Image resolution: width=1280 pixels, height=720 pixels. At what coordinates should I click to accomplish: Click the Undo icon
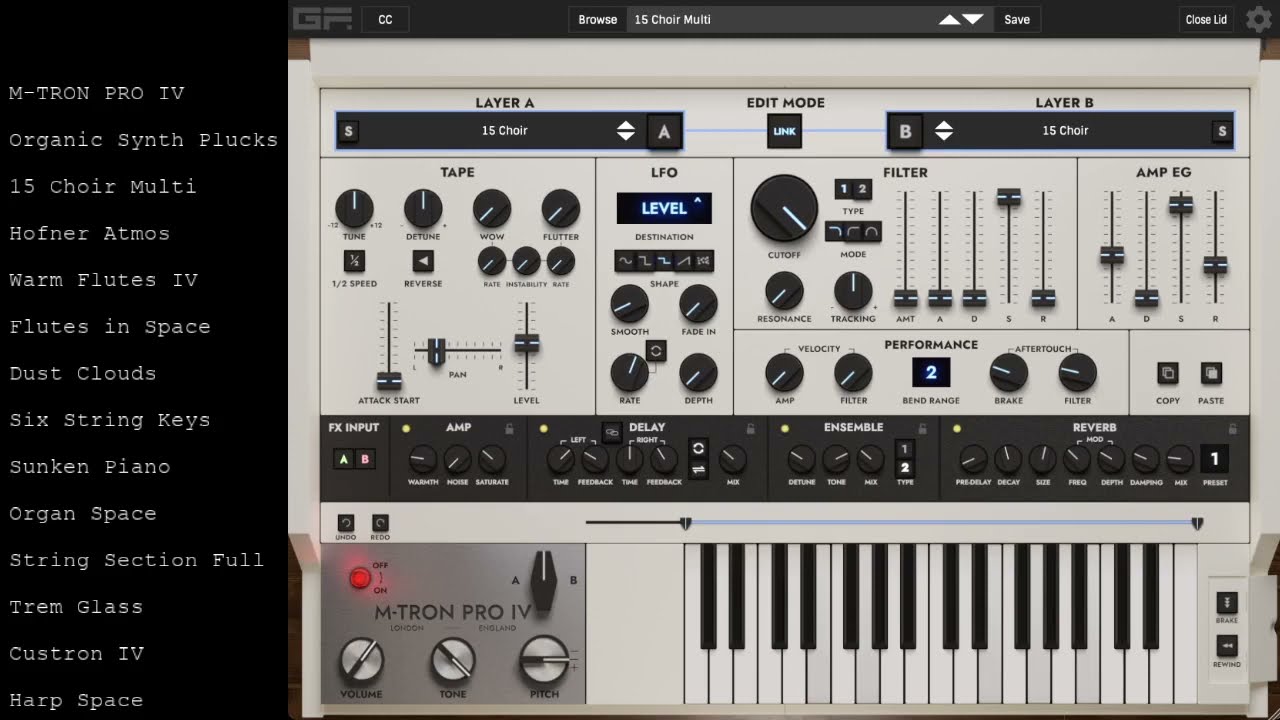coord(346,523)
